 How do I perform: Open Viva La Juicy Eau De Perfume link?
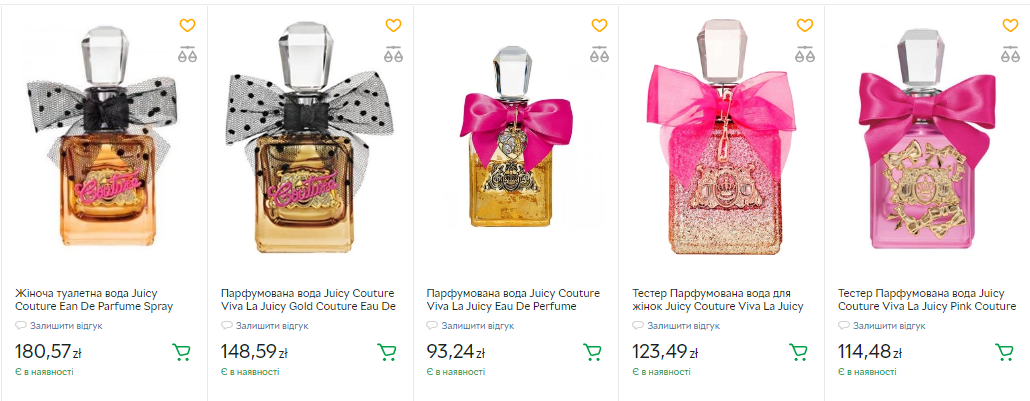tap(513, 300)
